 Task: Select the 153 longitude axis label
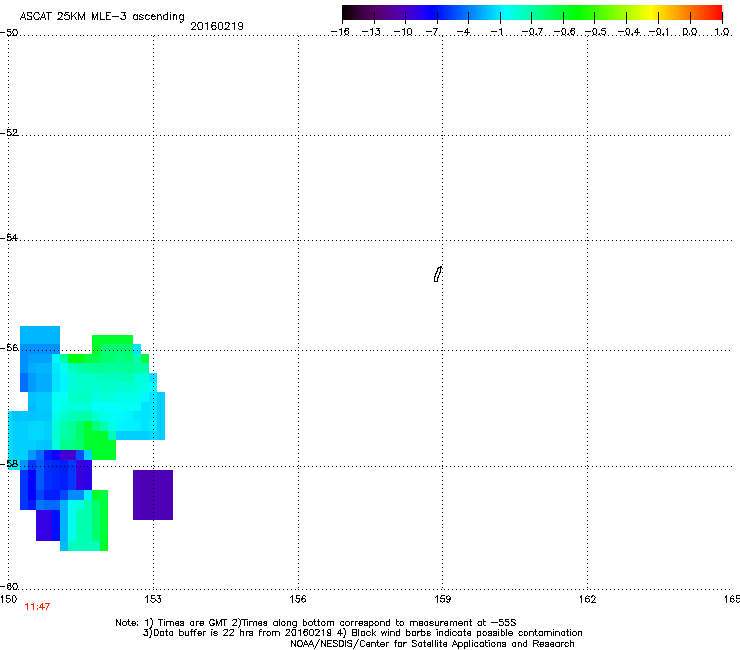click(153, 599)
